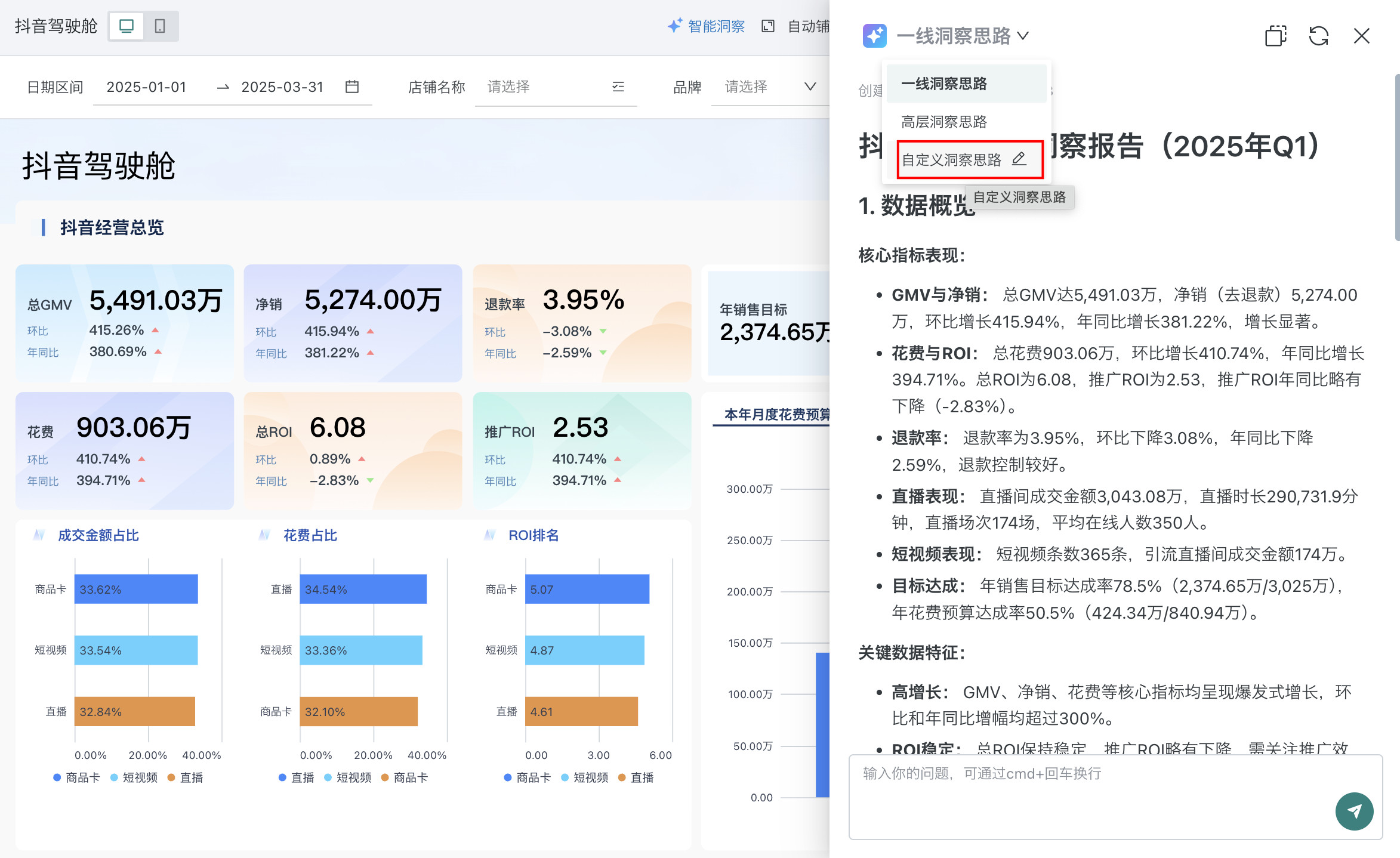The image size is (1400, 858).
Task: Close the insight side panel
Action: tap(1361, 36)
